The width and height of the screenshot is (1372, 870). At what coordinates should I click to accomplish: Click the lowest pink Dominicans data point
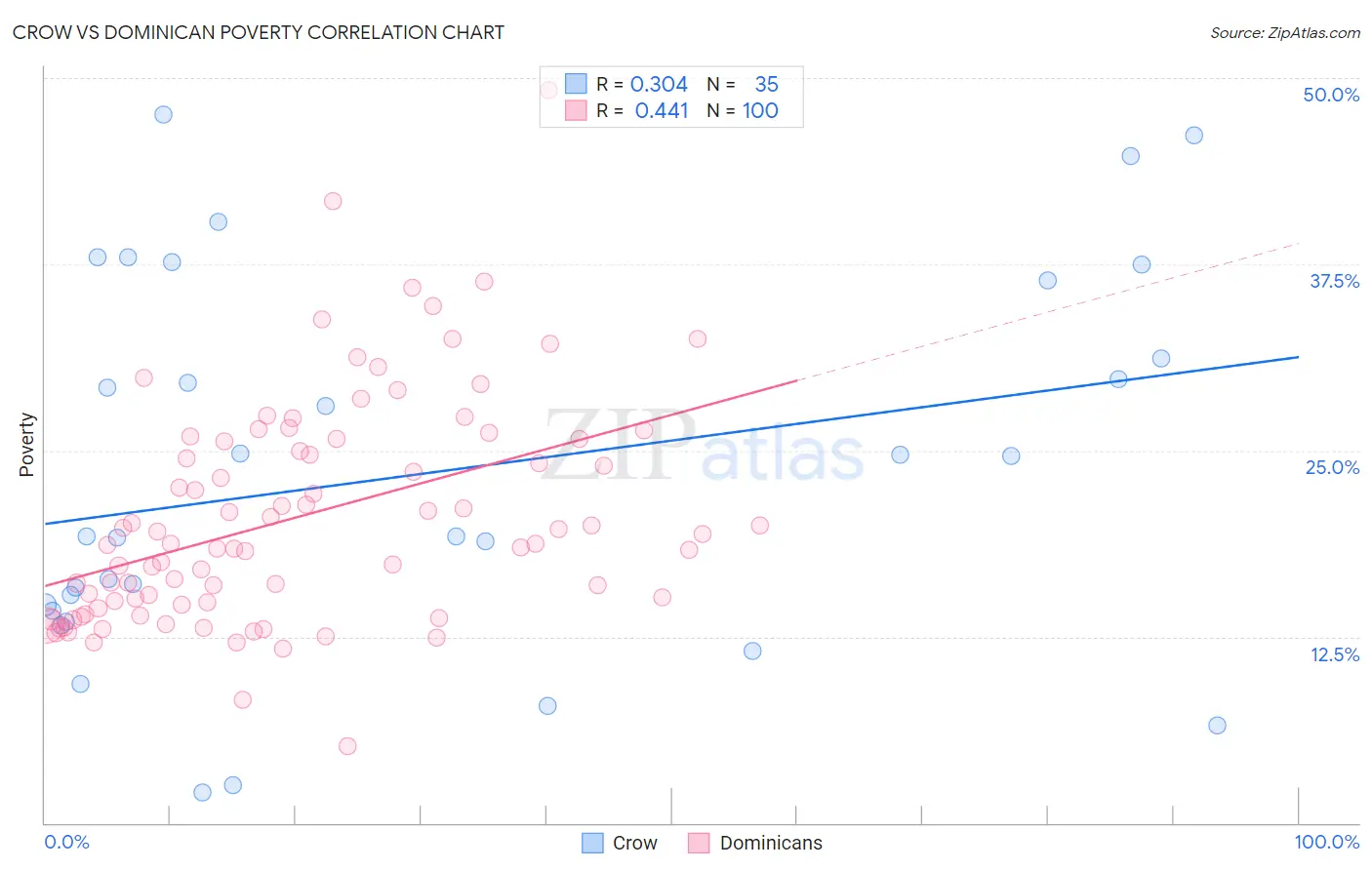(x=347, y=746)
